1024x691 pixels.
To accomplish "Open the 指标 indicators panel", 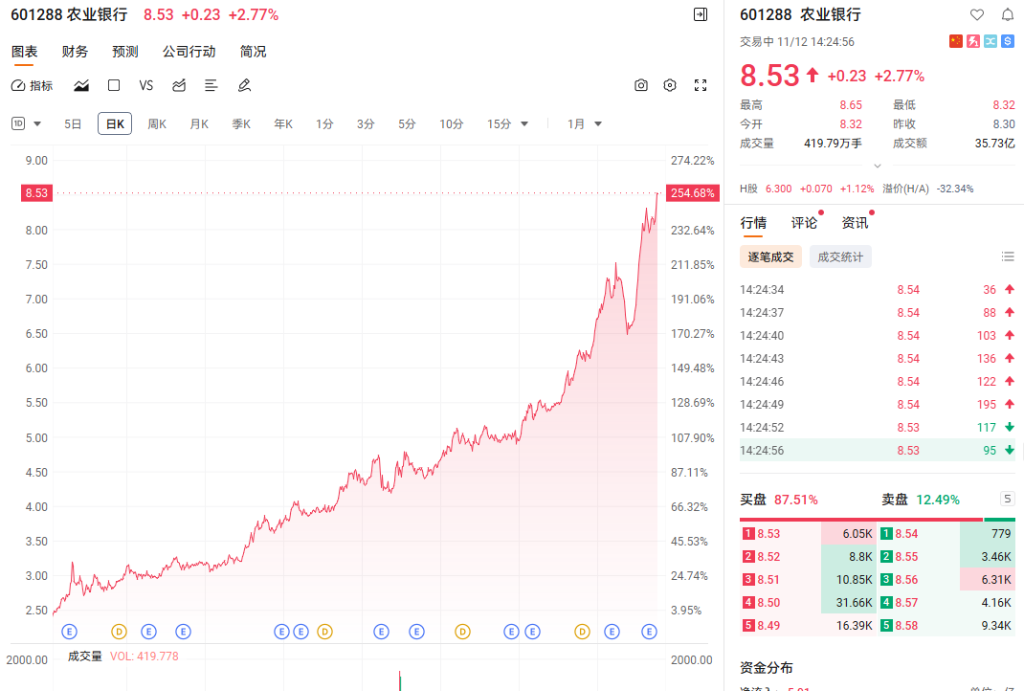I will pos(32,86).
